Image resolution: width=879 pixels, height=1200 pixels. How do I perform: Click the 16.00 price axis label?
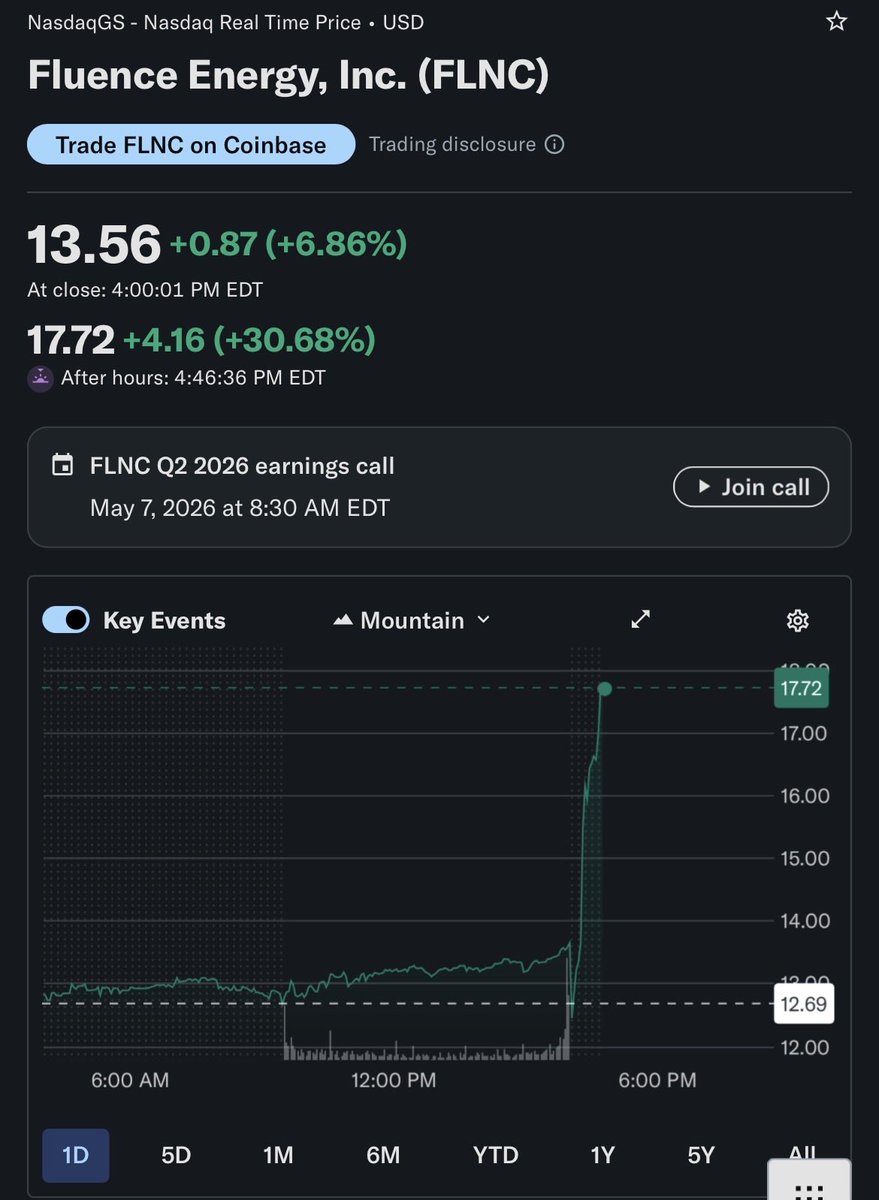[804, 796]
